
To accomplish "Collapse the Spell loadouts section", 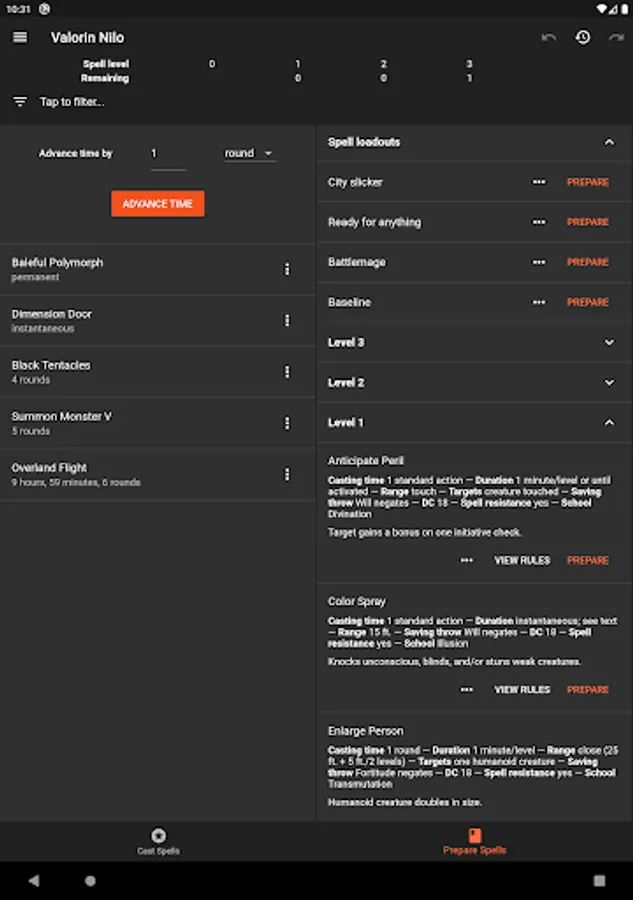I will (x=609, y=142).
